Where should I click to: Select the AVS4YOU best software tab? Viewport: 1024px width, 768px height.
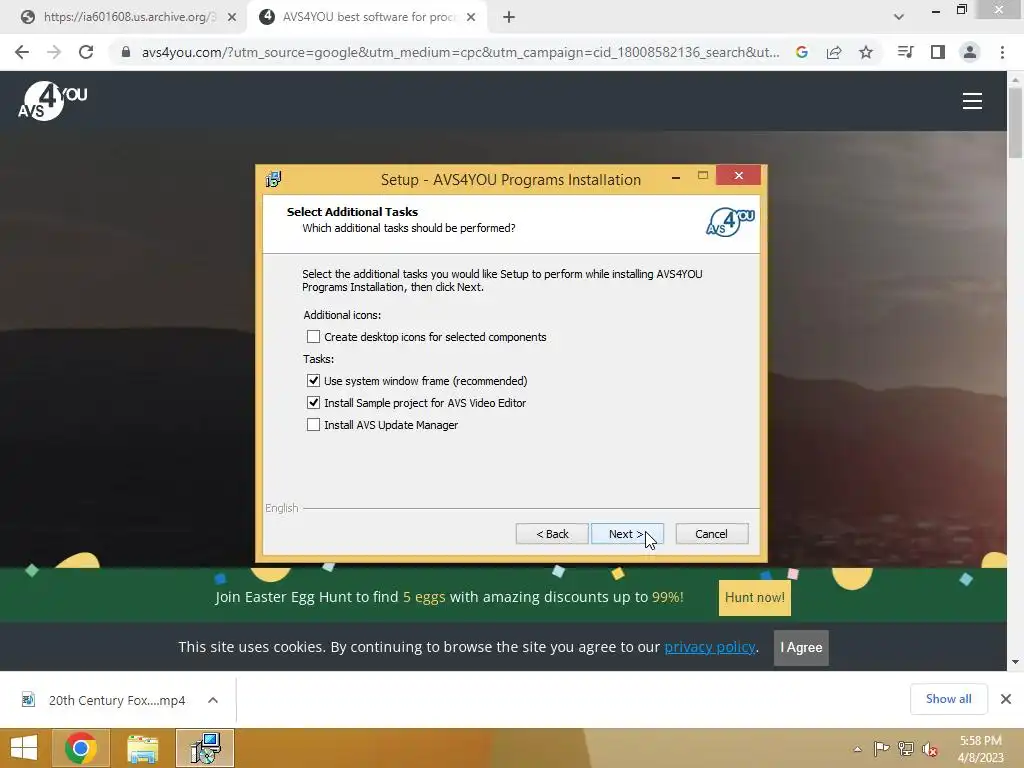point(368,17)
